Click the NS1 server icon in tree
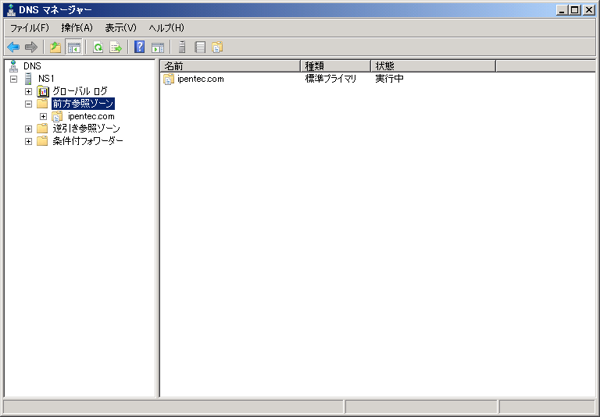 pyautogui.click(x=28, y=78)
